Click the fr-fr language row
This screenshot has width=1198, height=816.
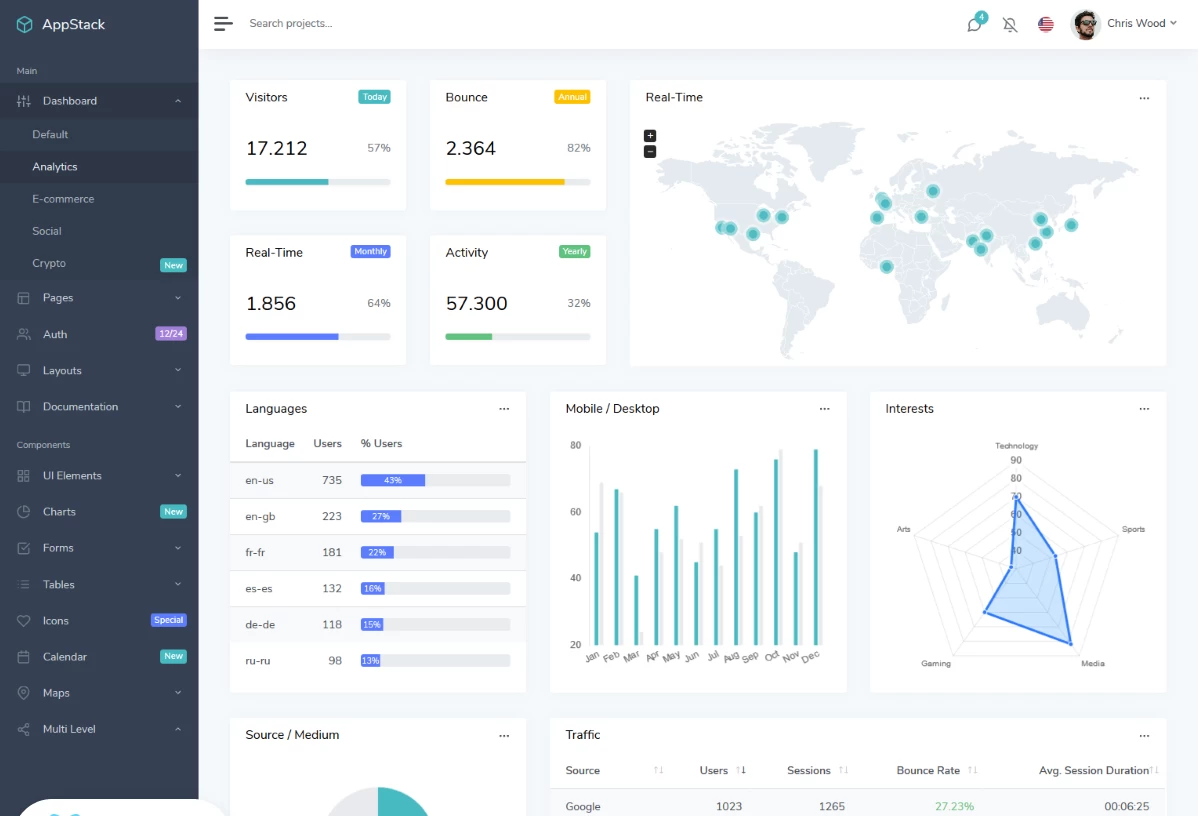377,552
